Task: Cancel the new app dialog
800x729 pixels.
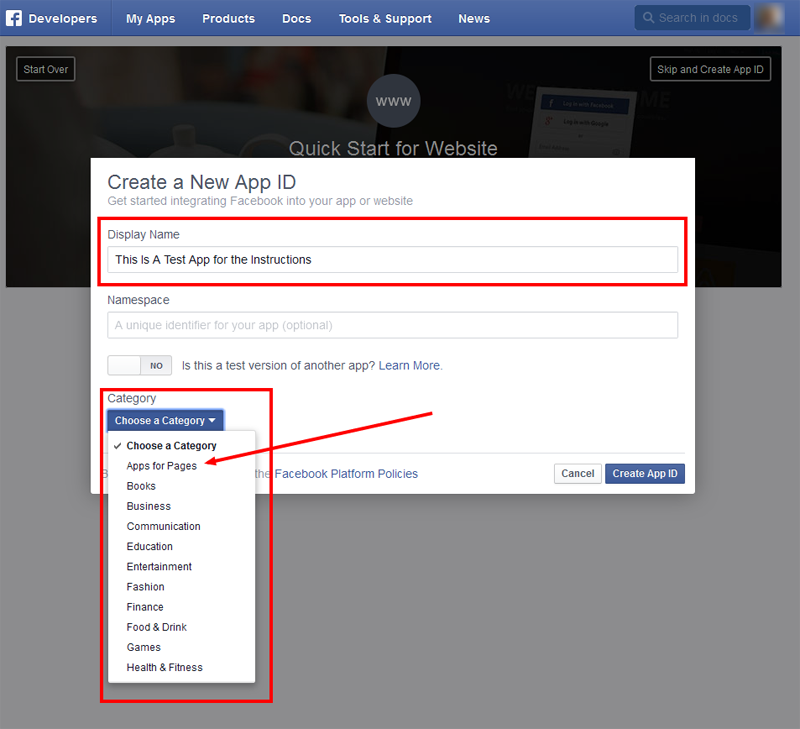Action: (578, 473)
